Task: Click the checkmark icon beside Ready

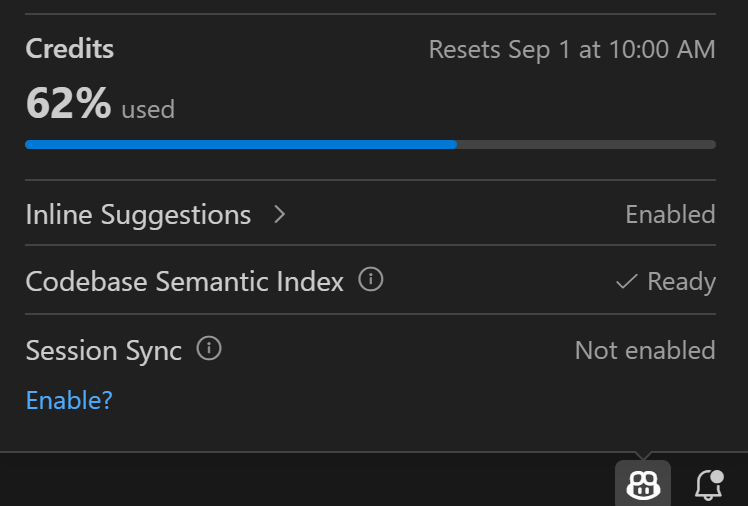Action: click(626, 281)
